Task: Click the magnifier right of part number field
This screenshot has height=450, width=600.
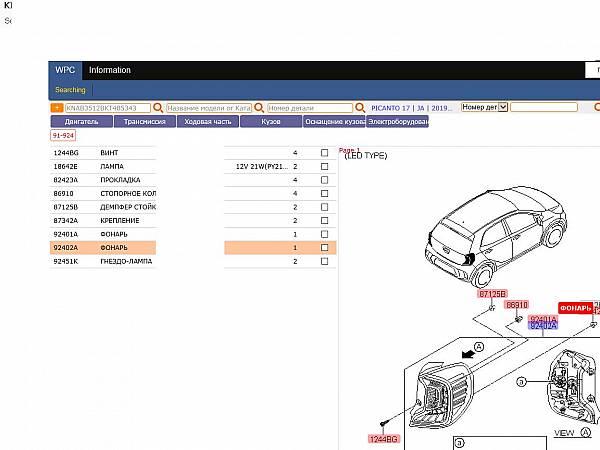Action: click(x=362, y=107)
